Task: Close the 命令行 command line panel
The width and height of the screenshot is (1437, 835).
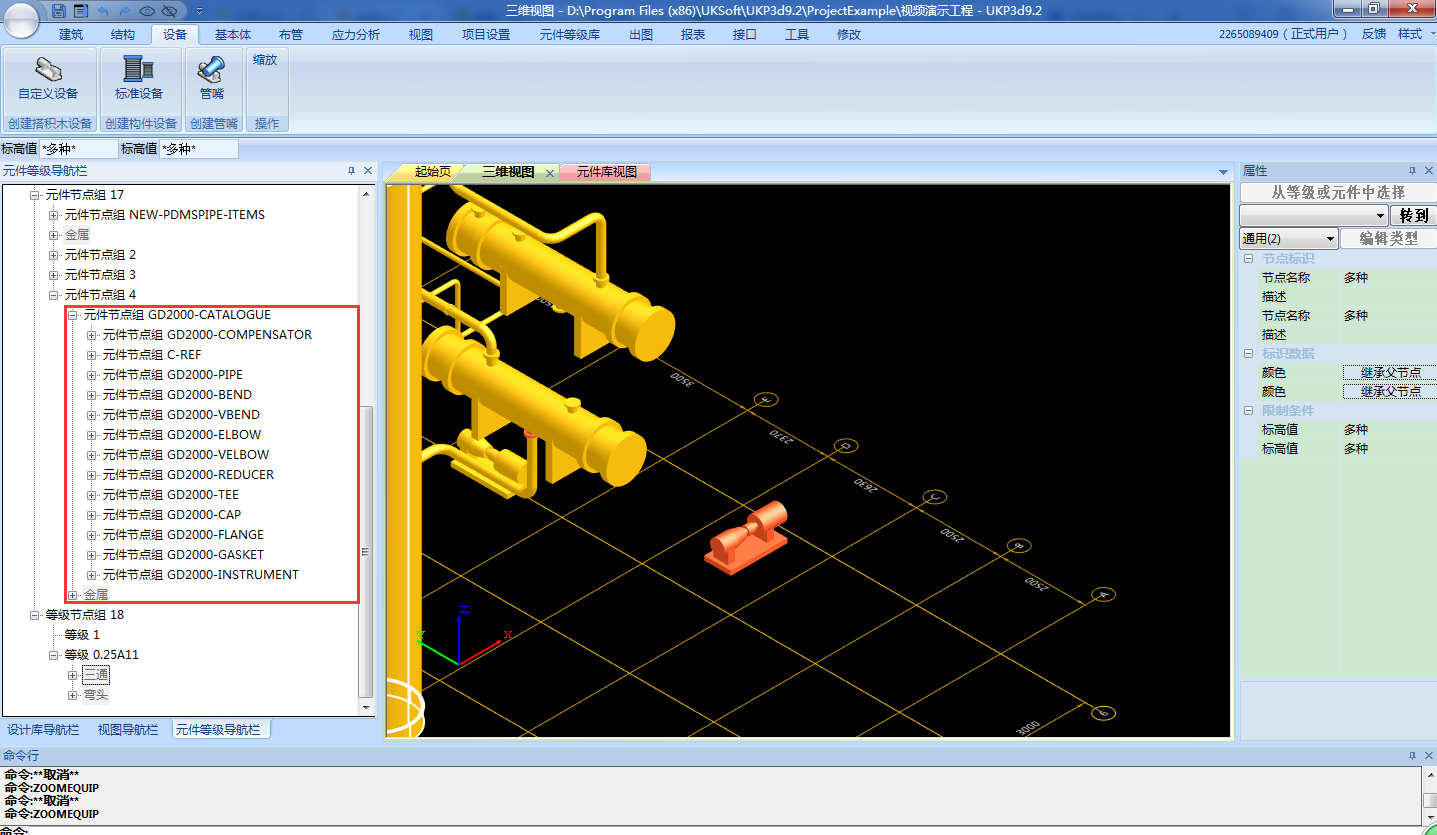Action: click(x=1428, y=755)
